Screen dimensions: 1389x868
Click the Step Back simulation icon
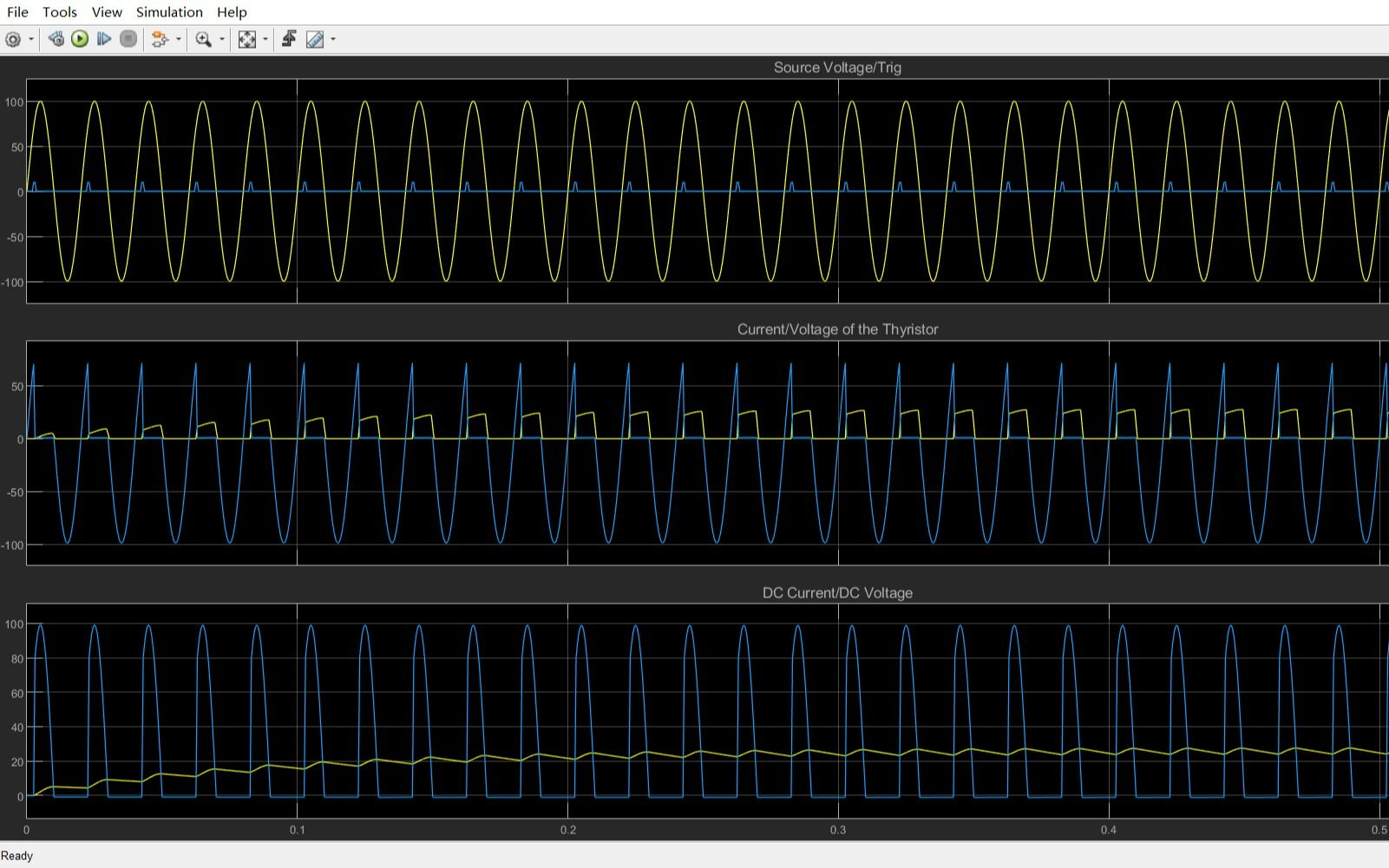pyautogui.click(x=56, y=39)
